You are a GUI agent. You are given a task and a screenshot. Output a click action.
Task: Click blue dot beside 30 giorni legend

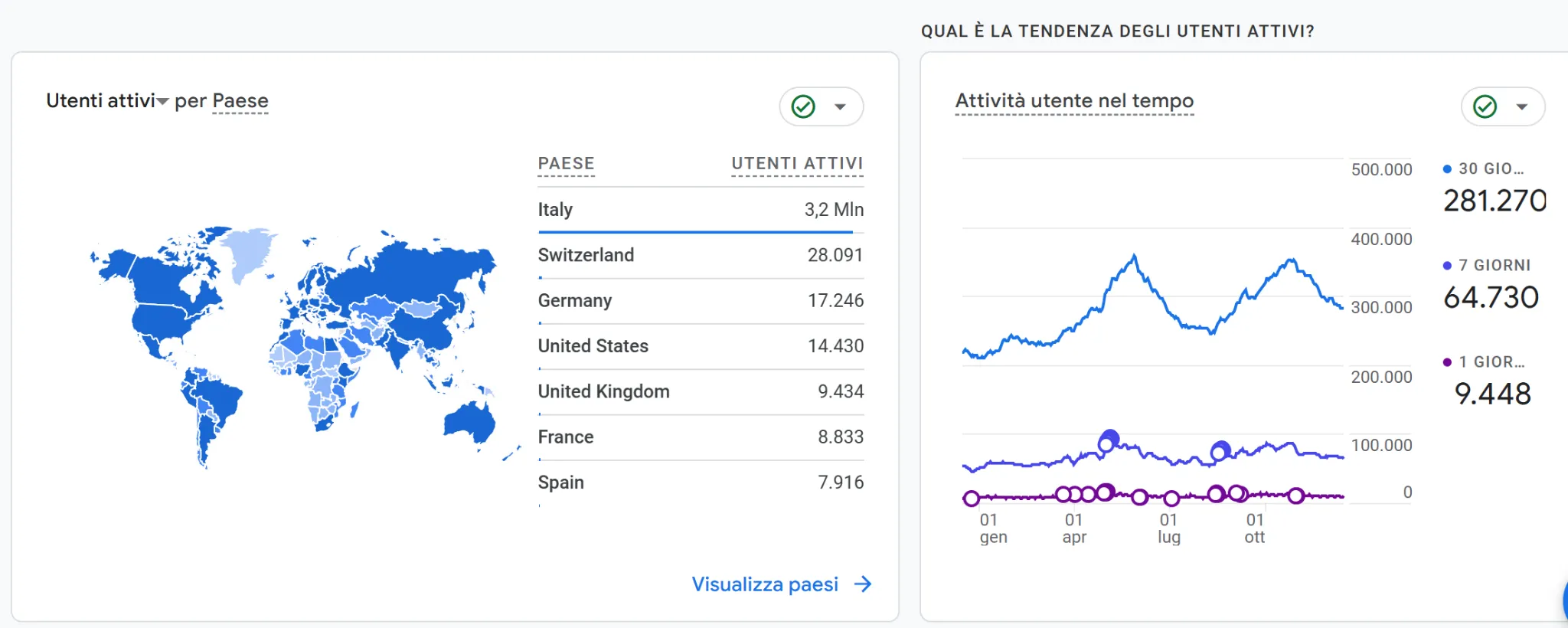[1447, 169]
